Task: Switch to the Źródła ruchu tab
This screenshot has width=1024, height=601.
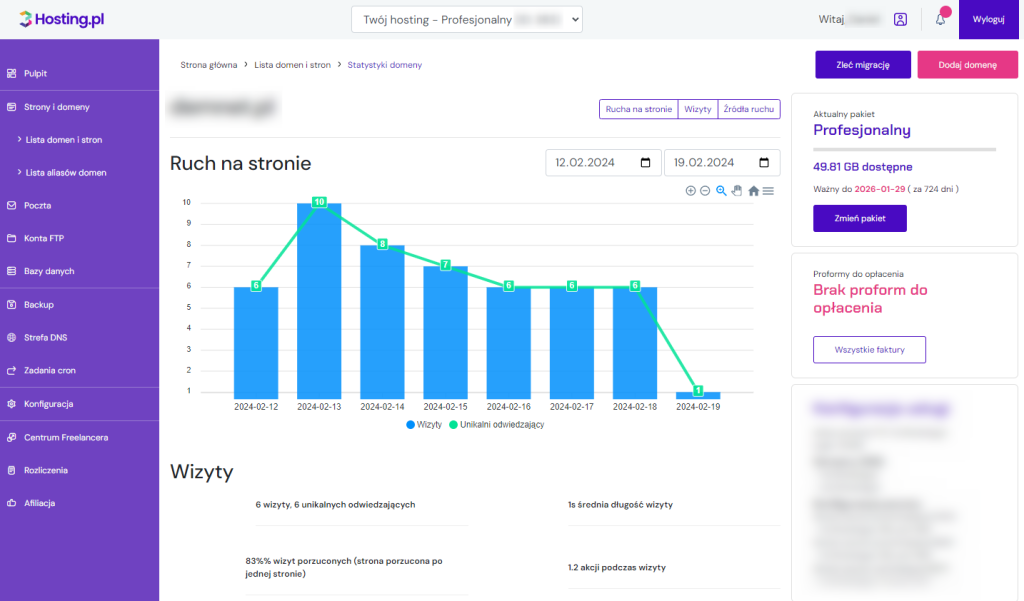Action: [x=748, y=109]
